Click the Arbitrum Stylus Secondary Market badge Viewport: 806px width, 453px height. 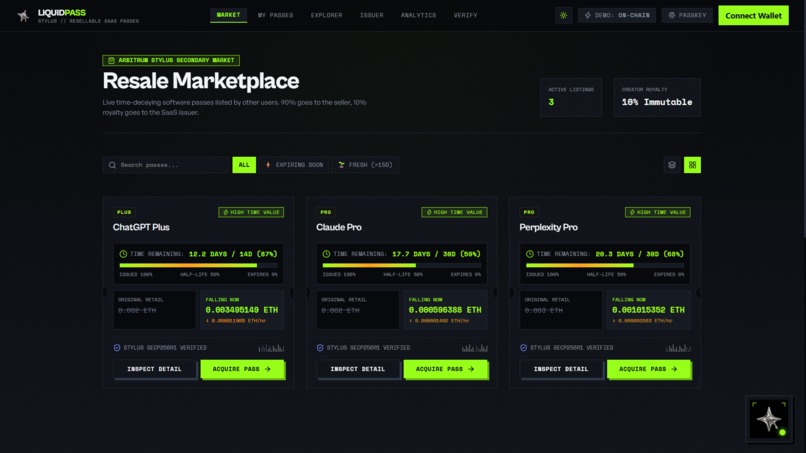[171, 60]
